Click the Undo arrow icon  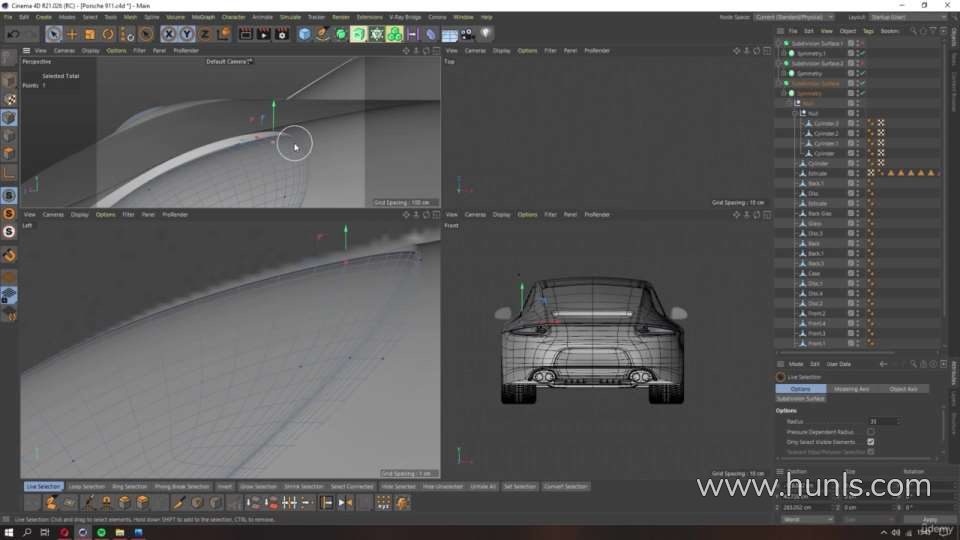(12, 34)
